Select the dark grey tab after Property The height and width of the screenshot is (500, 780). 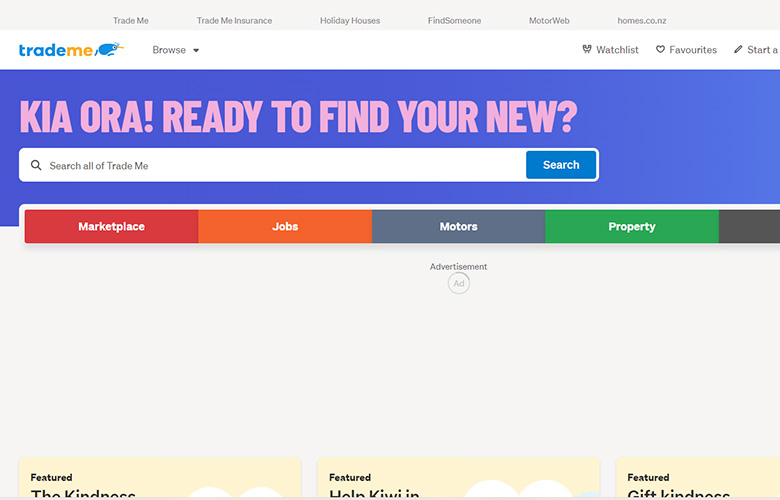point(749,226)
